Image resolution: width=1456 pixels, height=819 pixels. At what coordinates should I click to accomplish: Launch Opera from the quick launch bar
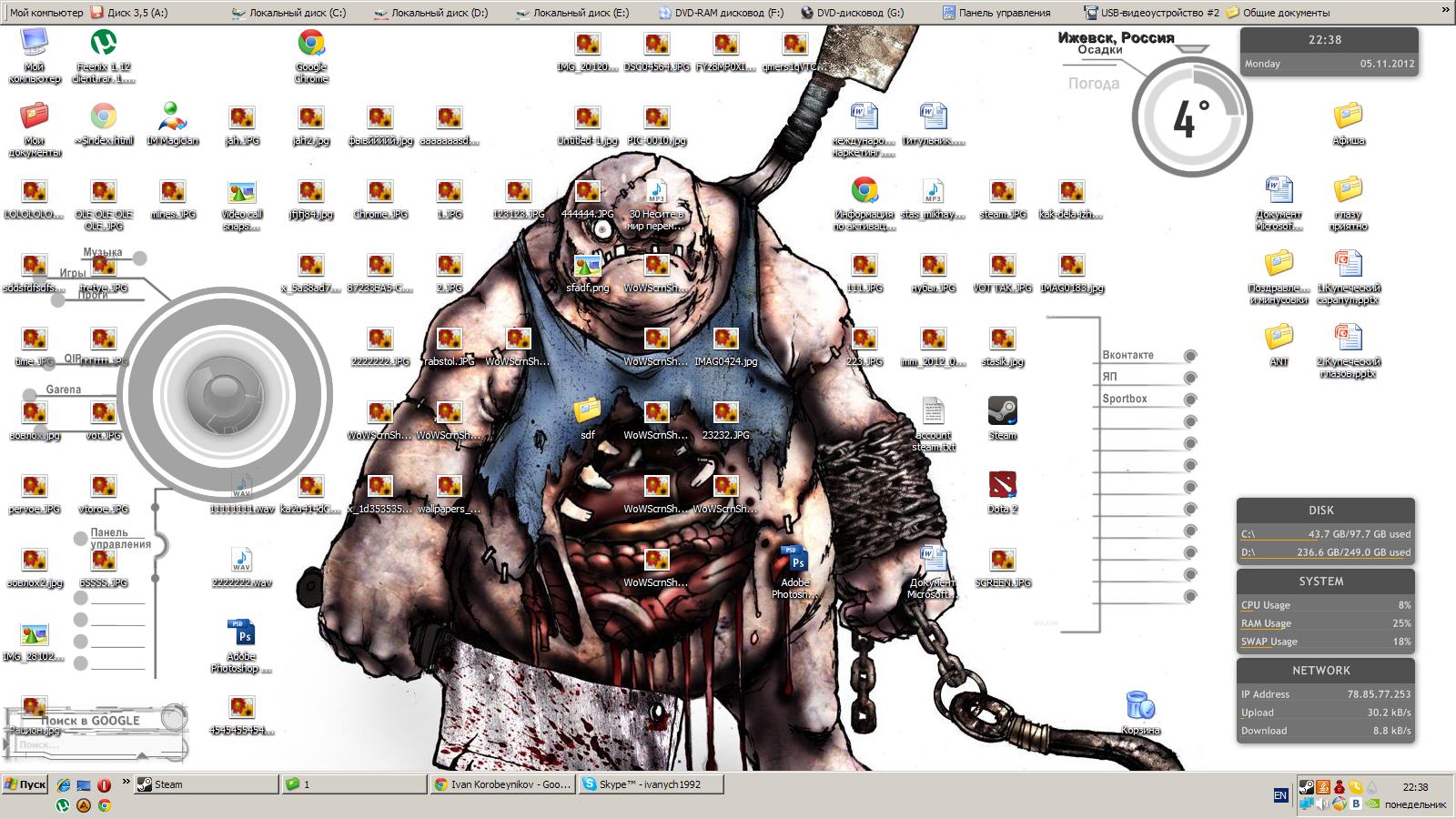pyautogui.click(x=105, y=784)
